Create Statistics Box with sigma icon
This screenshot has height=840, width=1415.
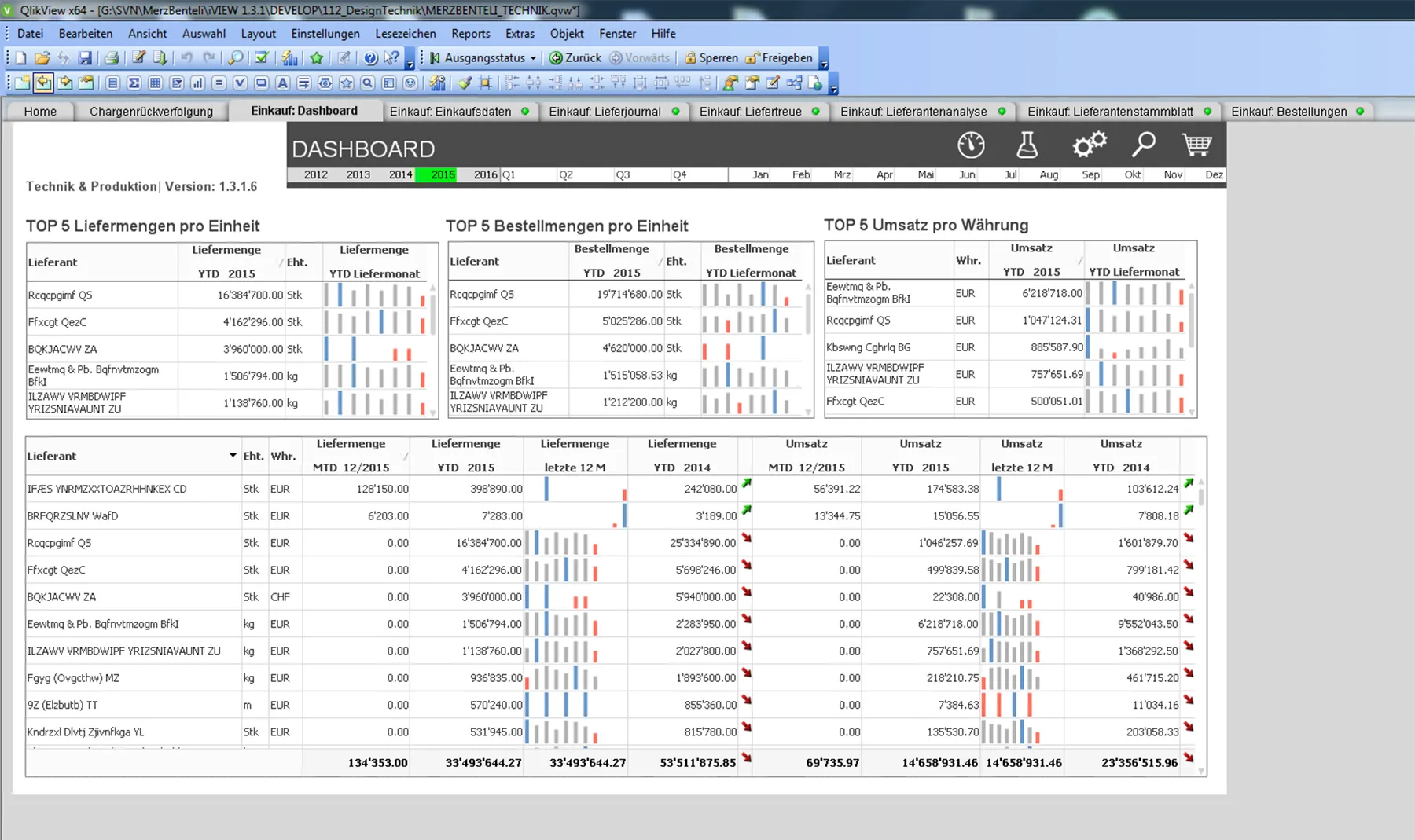(x=134, y=83)
